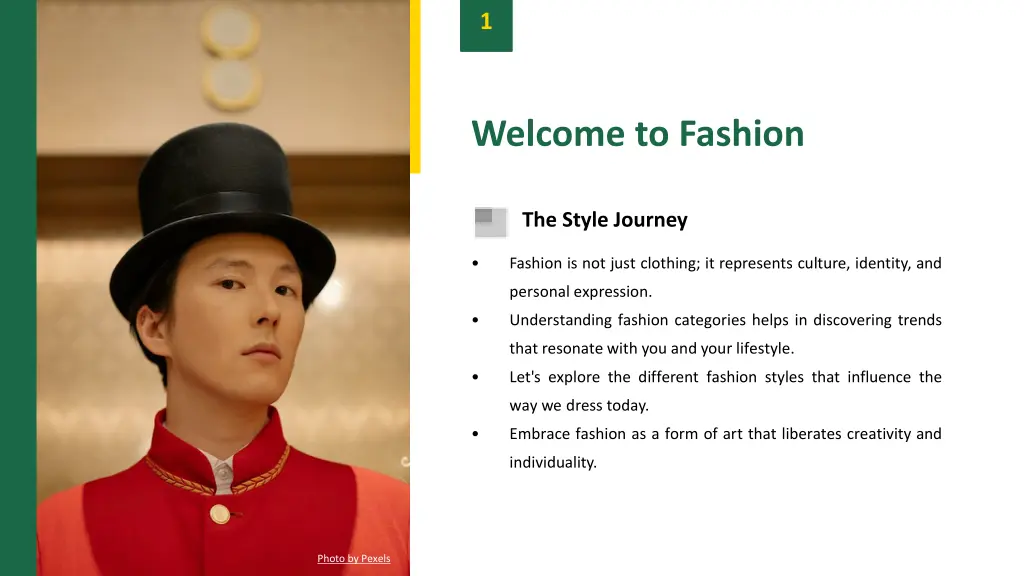Viewport: 1024px width, 576px height.
Task: Click the bullet dot before Fashion is not just
Action: pos(475,263)
